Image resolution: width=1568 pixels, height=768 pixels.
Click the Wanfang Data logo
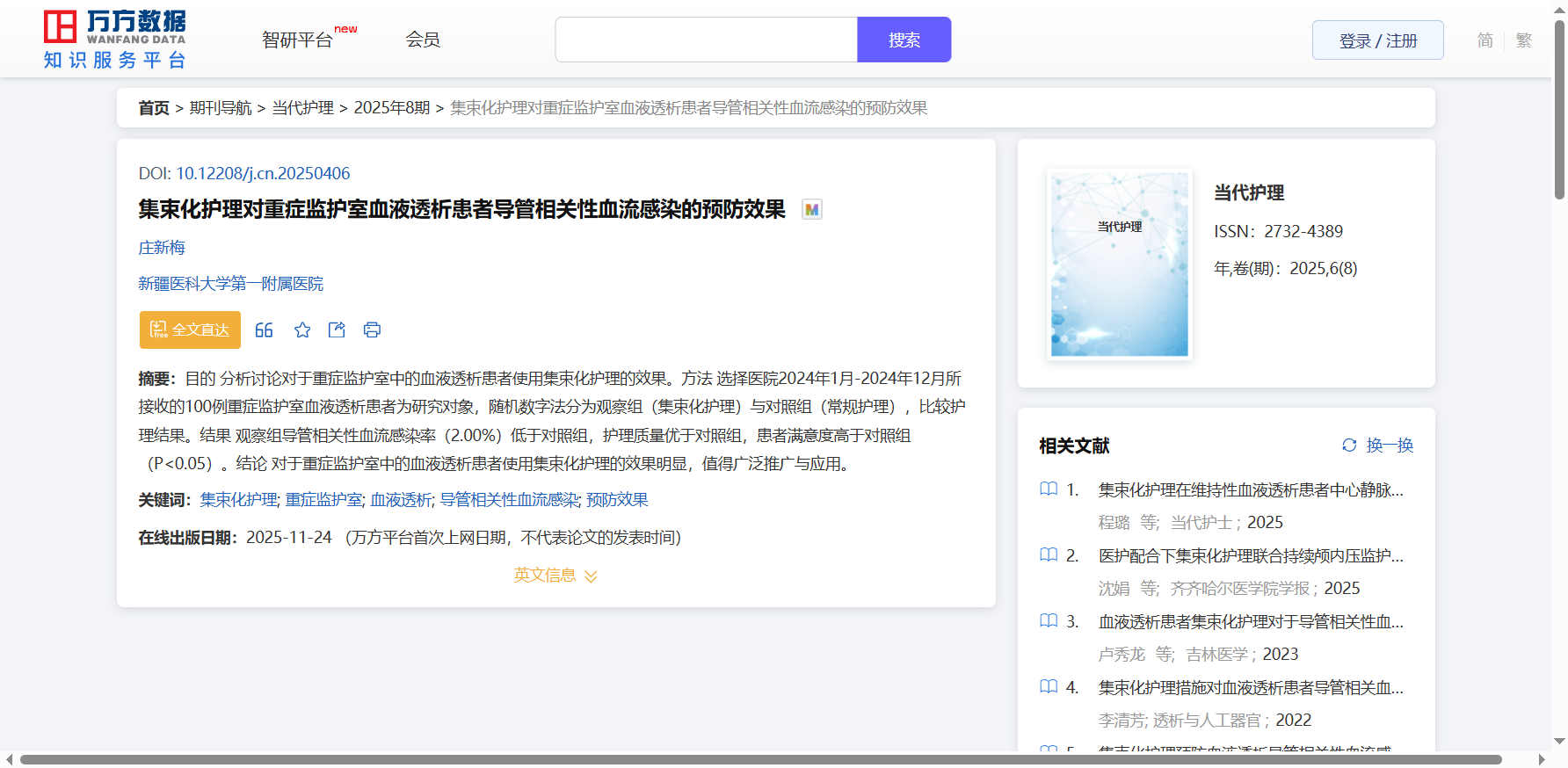[115, 40]
